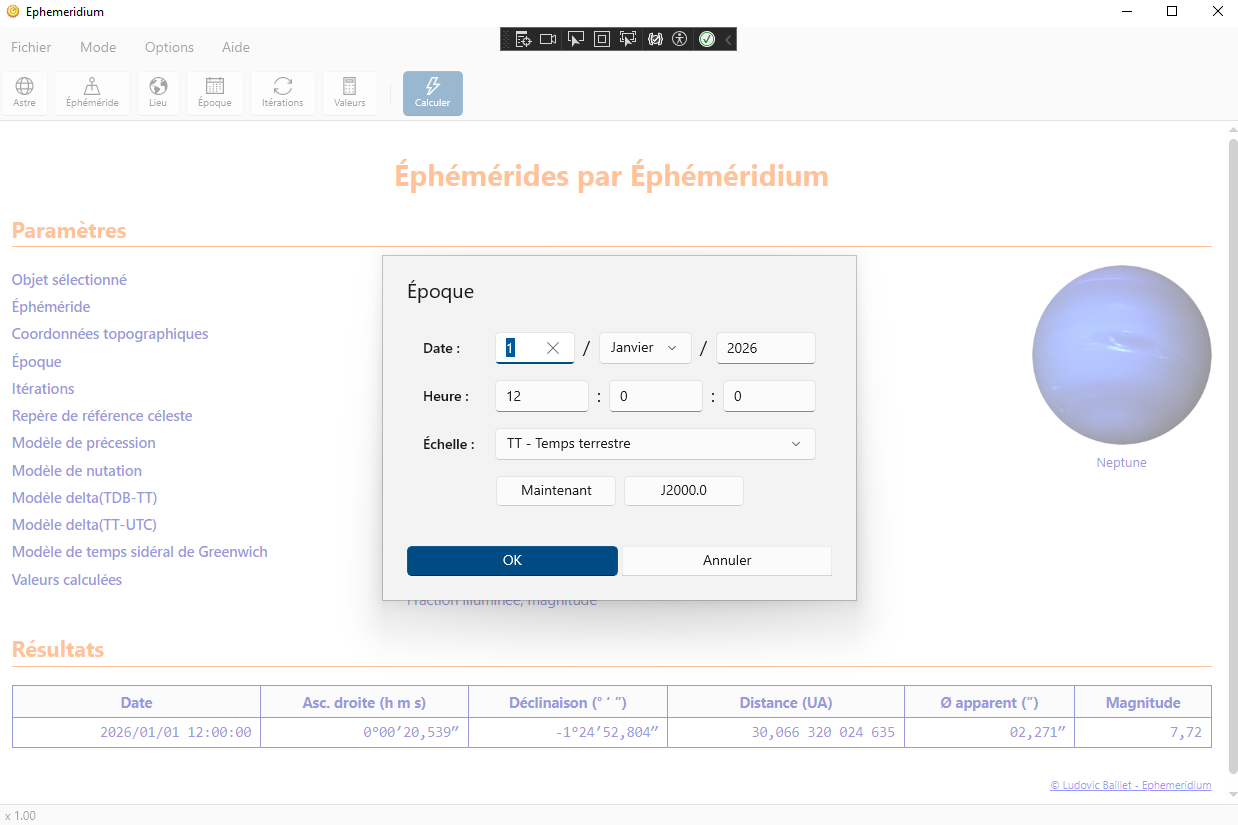Set epoch with J2000.0 button
Screen dimensions: 1238x825
tap(683, 491)
